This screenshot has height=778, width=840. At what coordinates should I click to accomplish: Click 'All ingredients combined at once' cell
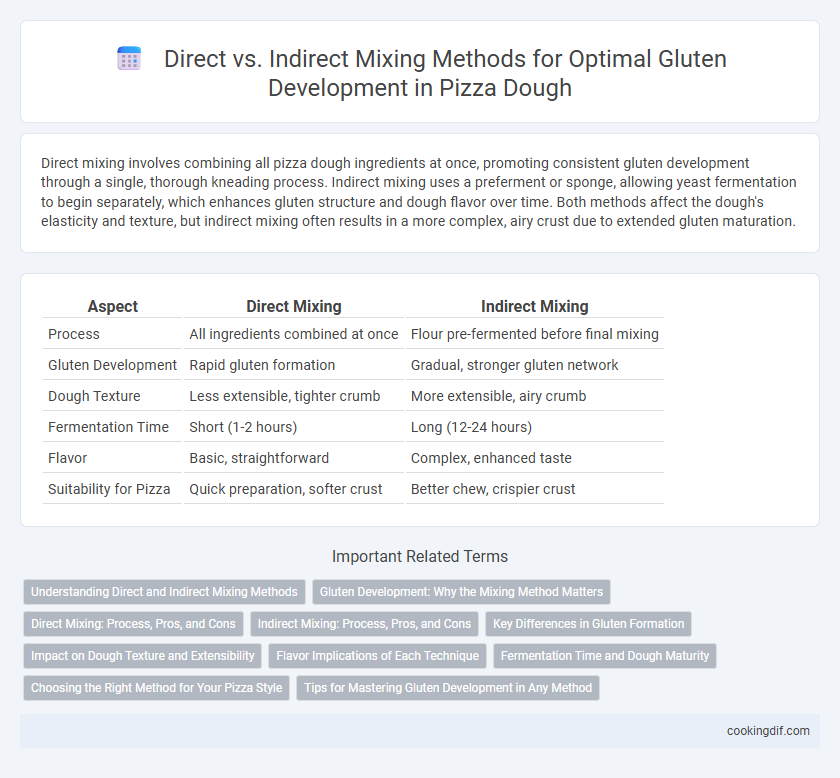pos(294,334)
